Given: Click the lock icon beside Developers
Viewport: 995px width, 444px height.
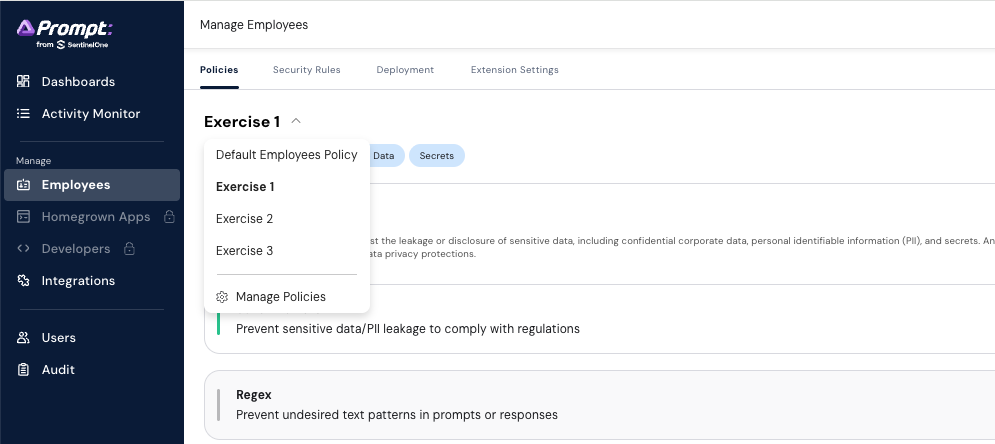Looking at the screenshot, I should [129, 249].
